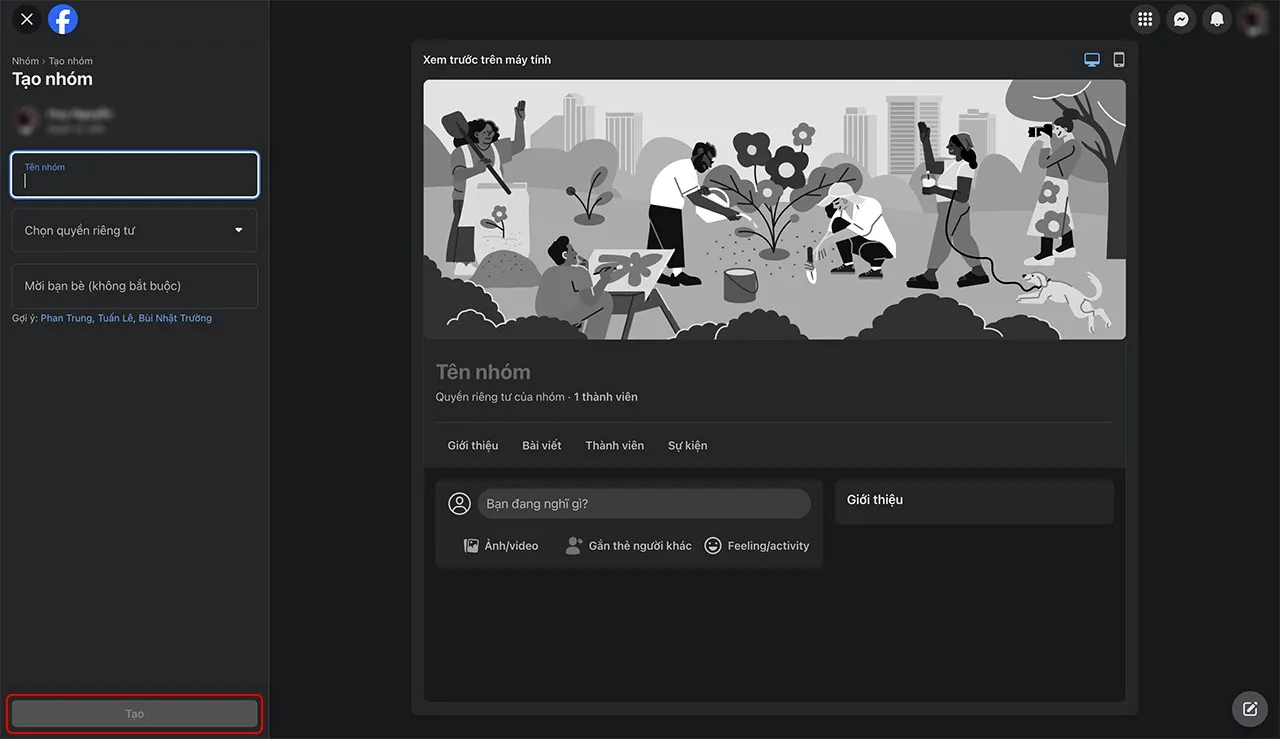Focus the Tên nhóm input field
Image resolution: width=1280 pixels, height=739 pixels.
pos(134,181)
